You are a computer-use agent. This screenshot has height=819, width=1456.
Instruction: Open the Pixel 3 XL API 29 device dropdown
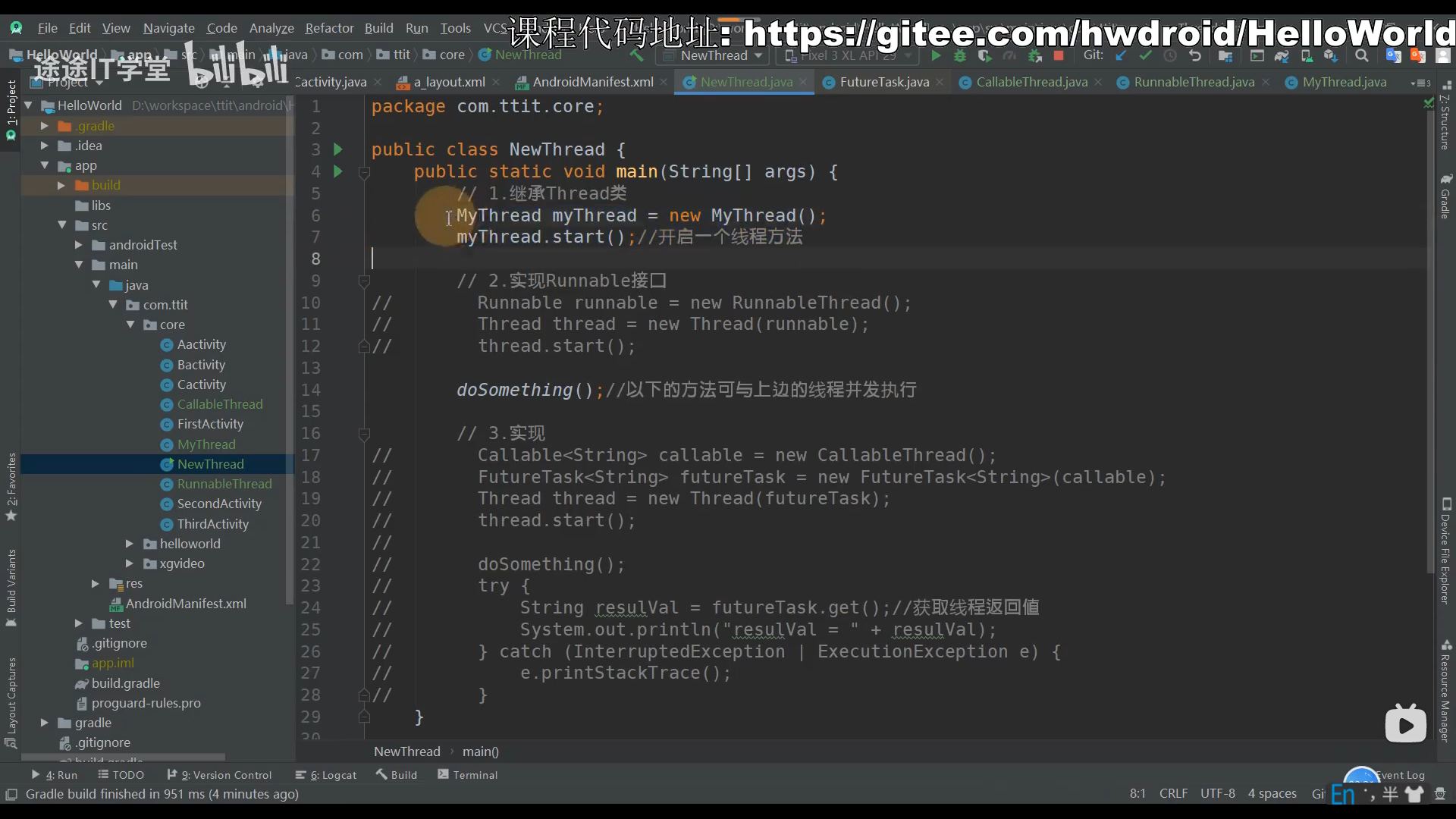click(847, 55)
